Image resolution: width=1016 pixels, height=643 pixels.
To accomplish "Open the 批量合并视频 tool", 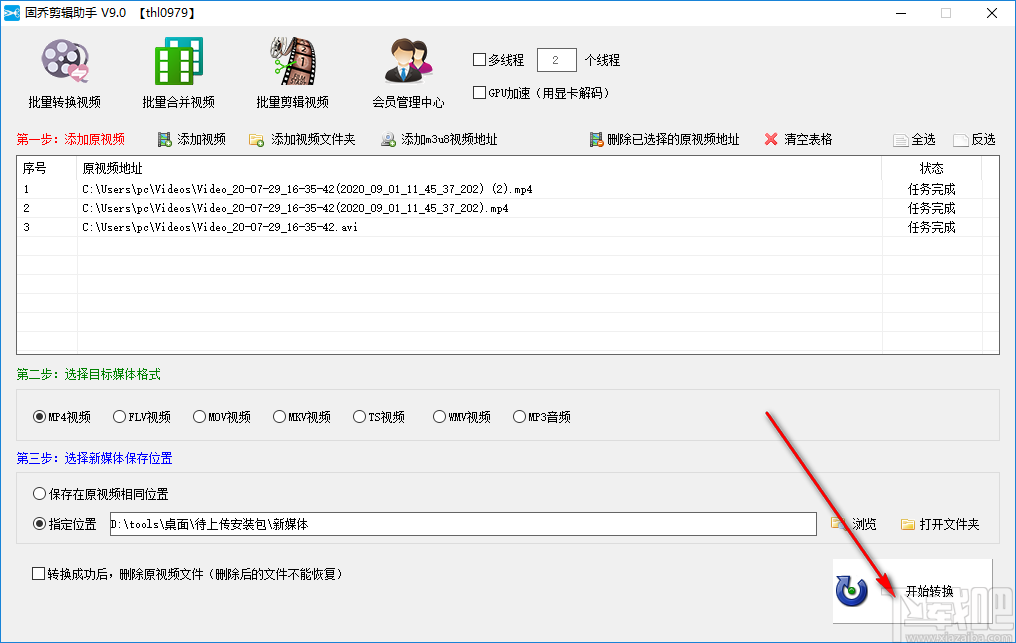I will pos(178,73).
